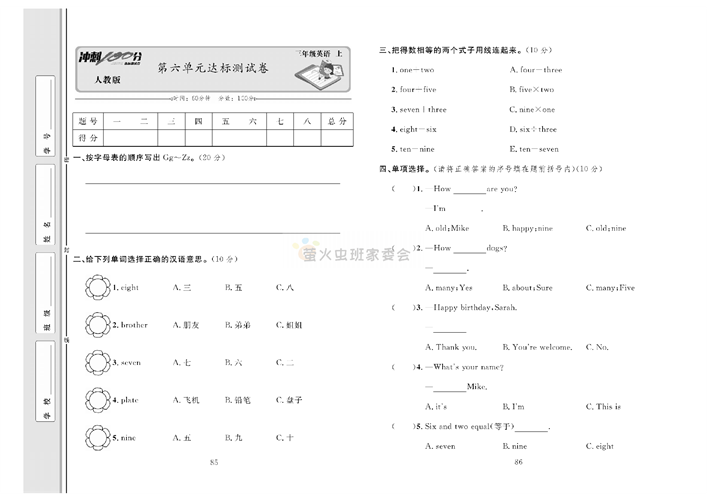Screen dimensions: 707x500
Task: Click the flower answer circle beside '1. eight'
Action: point(97,287)
